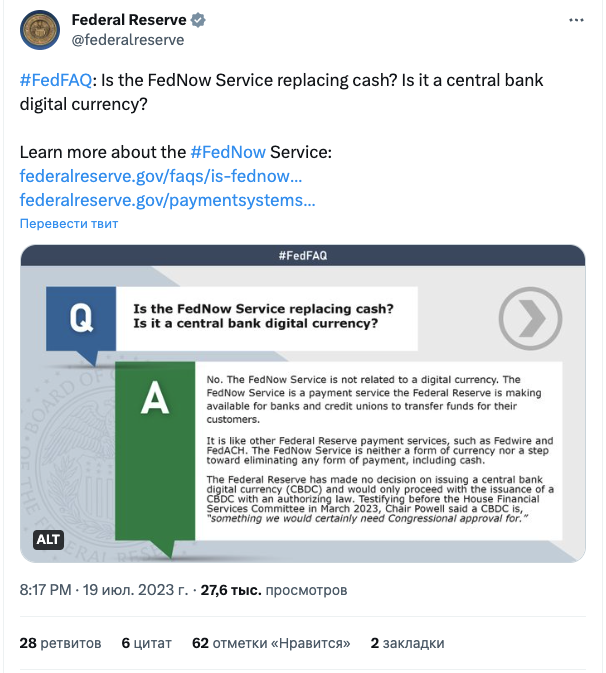The width and height of the screenshot is (606, 673).
Task: View the 6 quote tweets
Action: (x=146, y=643)
